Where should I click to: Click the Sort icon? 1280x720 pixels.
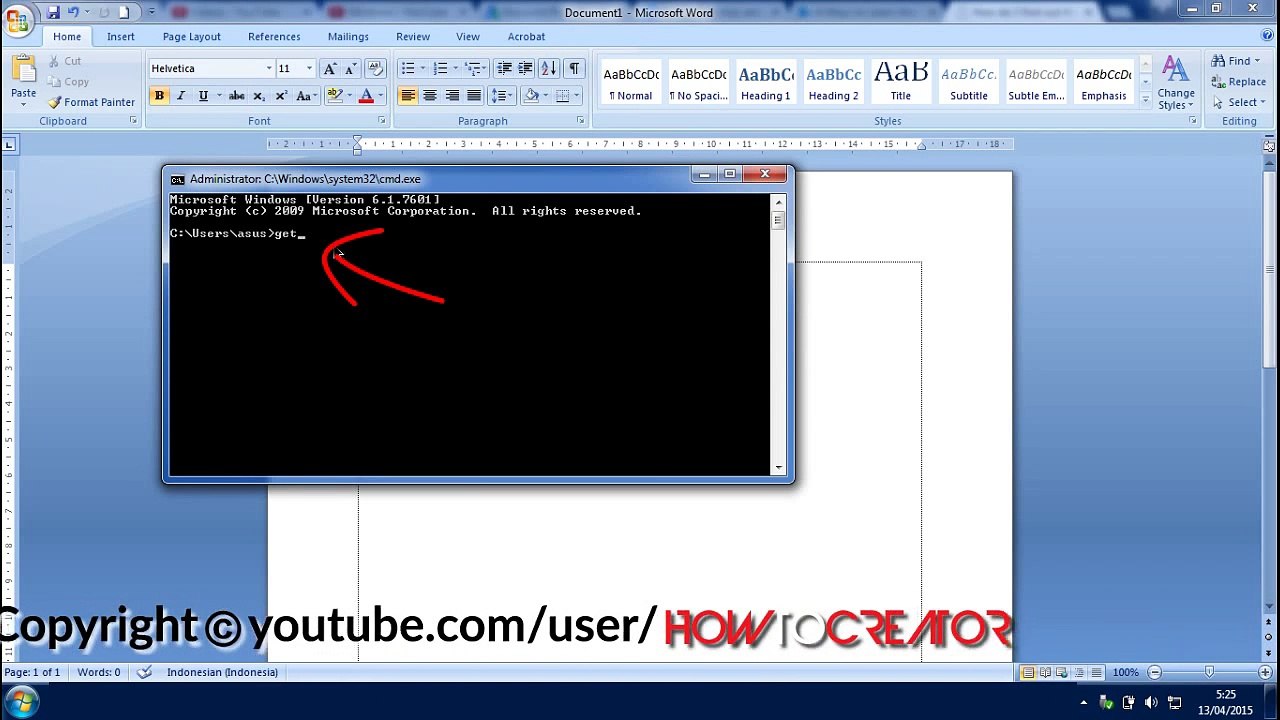pos(549,69)
